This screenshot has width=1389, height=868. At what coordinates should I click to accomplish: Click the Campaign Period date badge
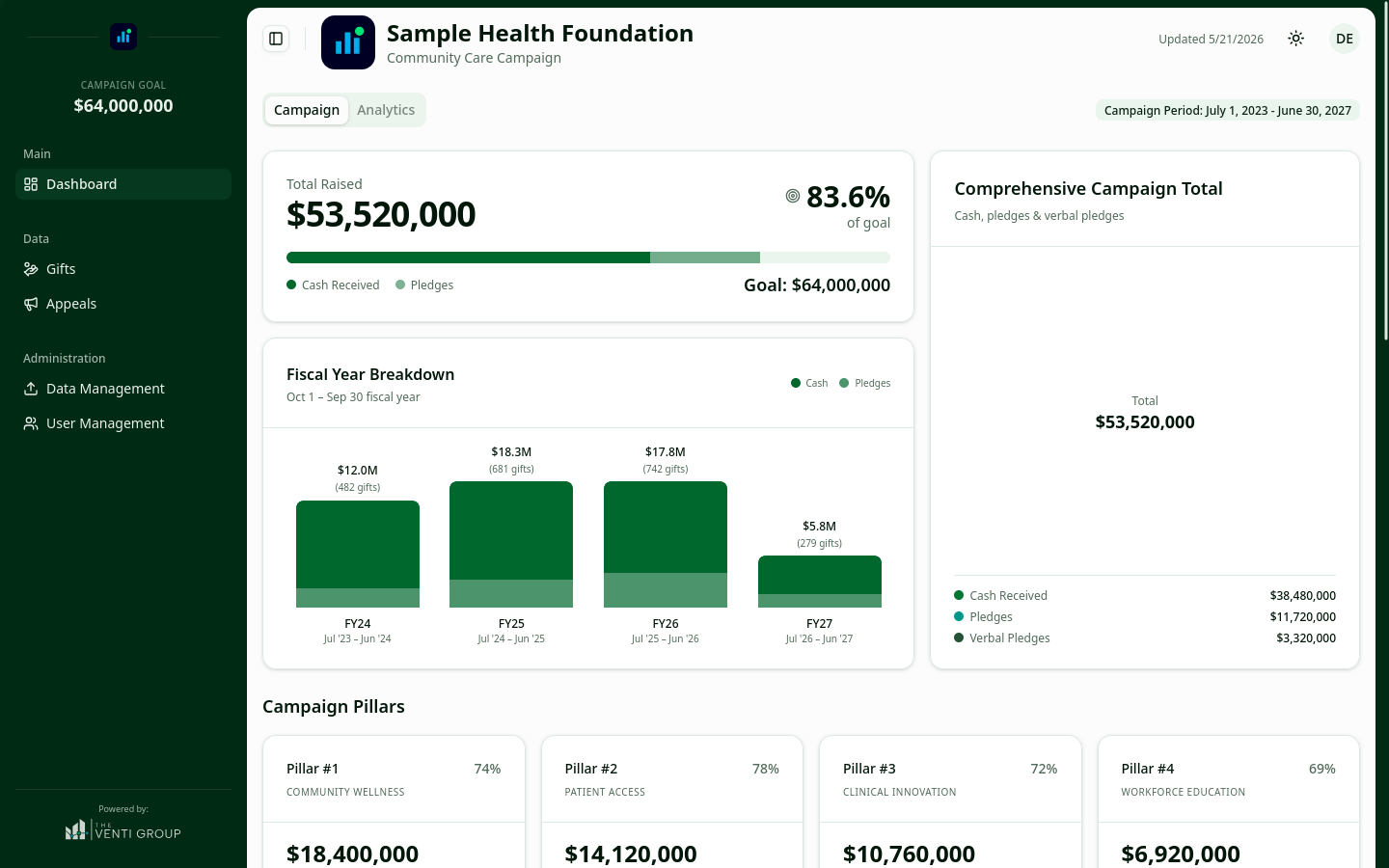1228,110
